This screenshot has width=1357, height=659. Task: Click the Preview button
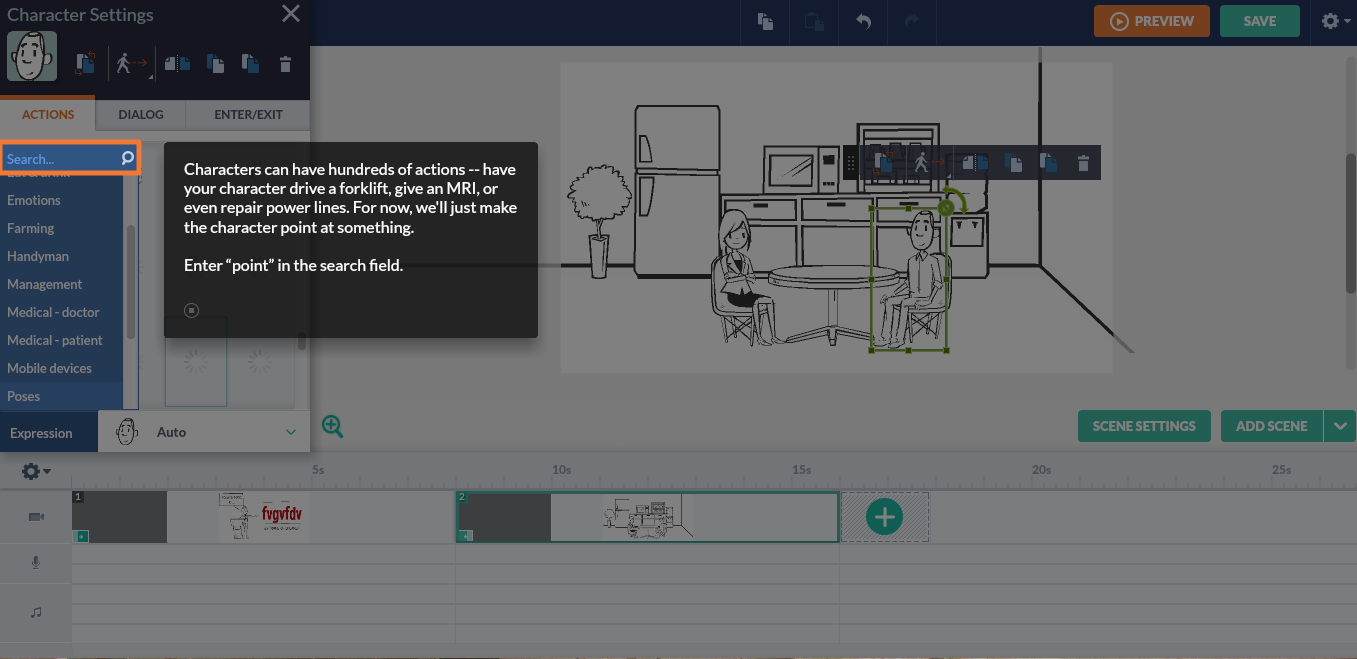[x=1151, y=20]
